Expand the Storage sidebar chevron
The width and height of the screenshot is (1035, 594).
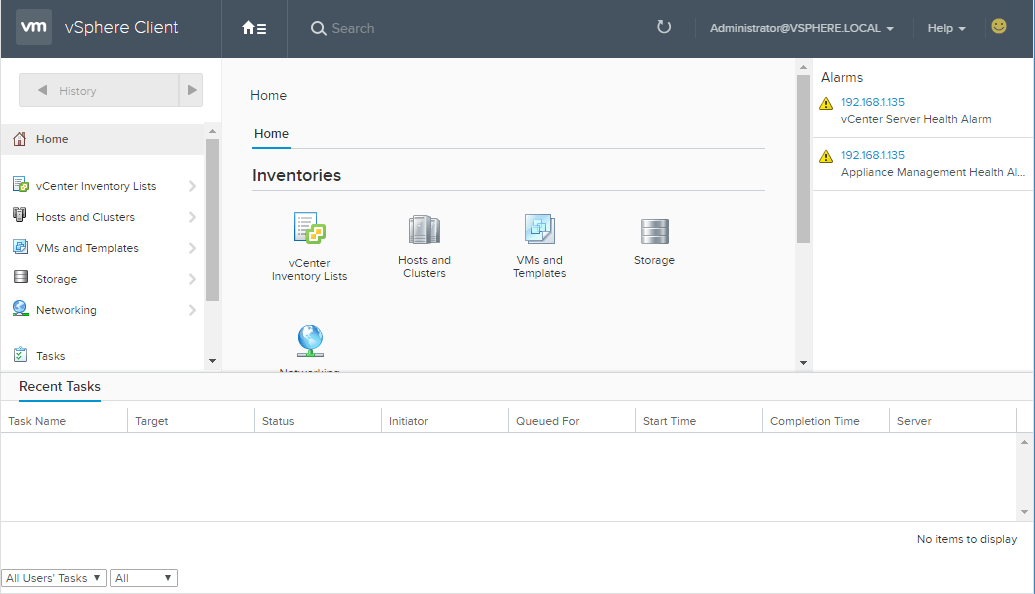coord(192,279)
